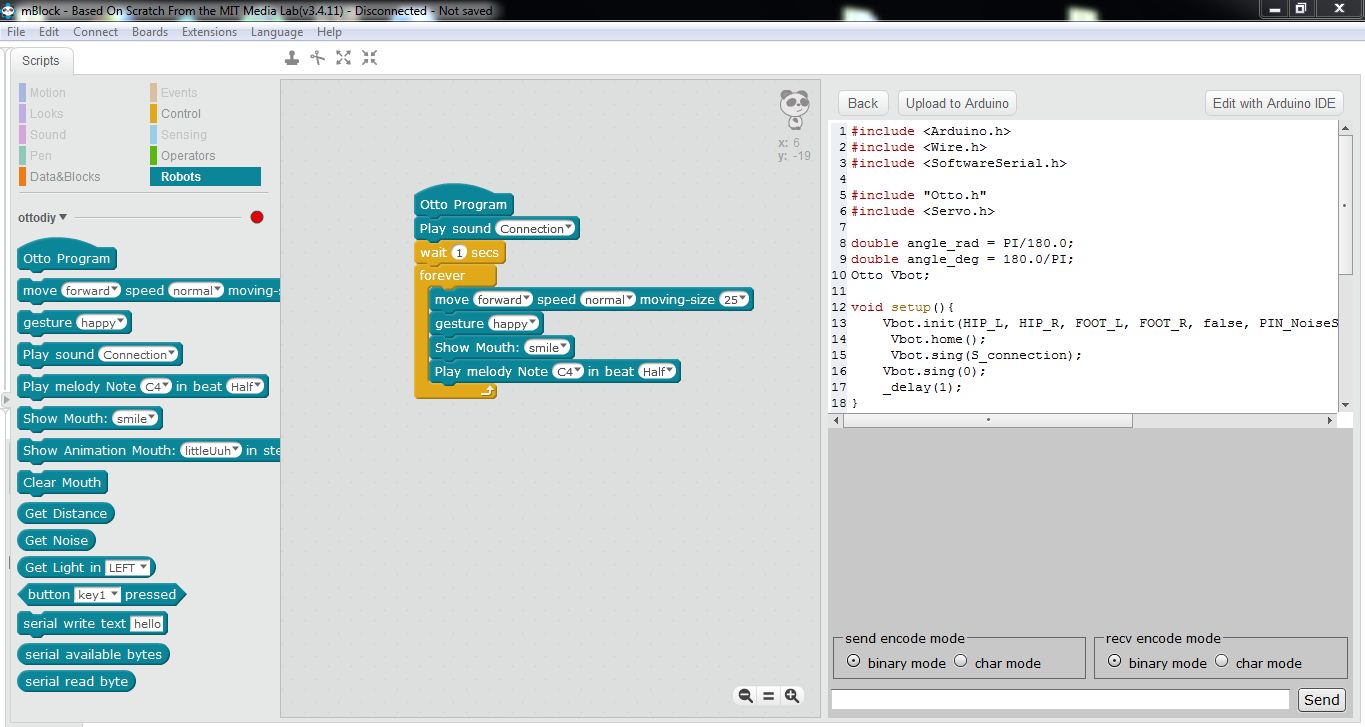Open the File menu
Screen dimensions: 1365x727
coord(16,32)
